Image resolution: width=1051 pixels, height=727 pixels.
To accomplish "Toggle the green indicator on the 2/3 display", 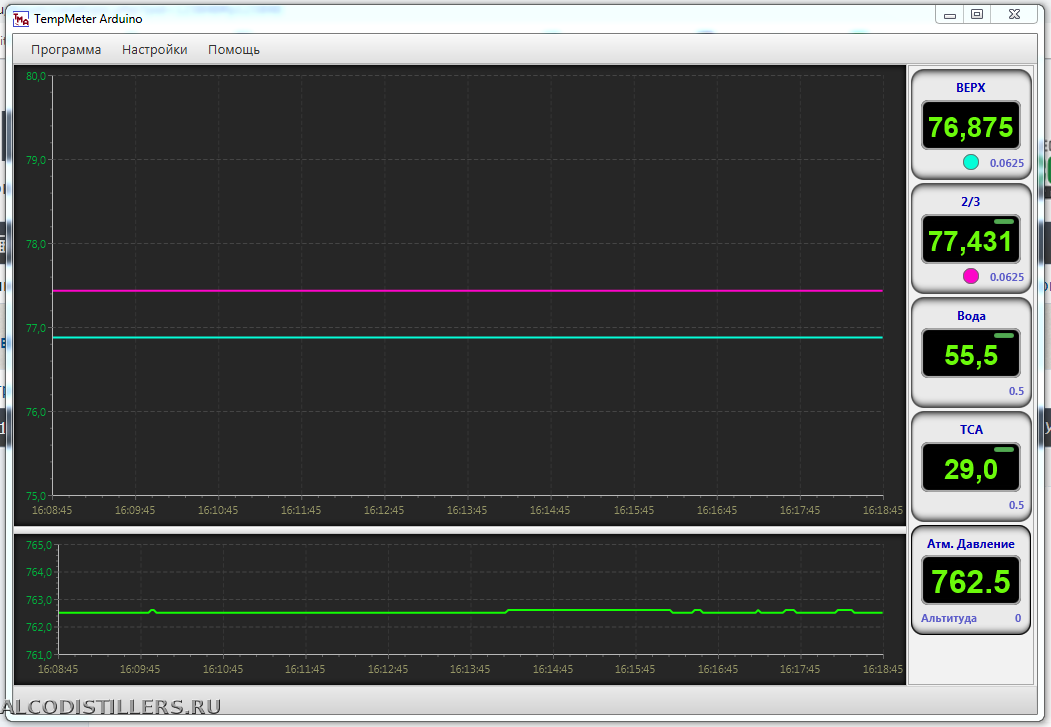I will click(1004, 222).
